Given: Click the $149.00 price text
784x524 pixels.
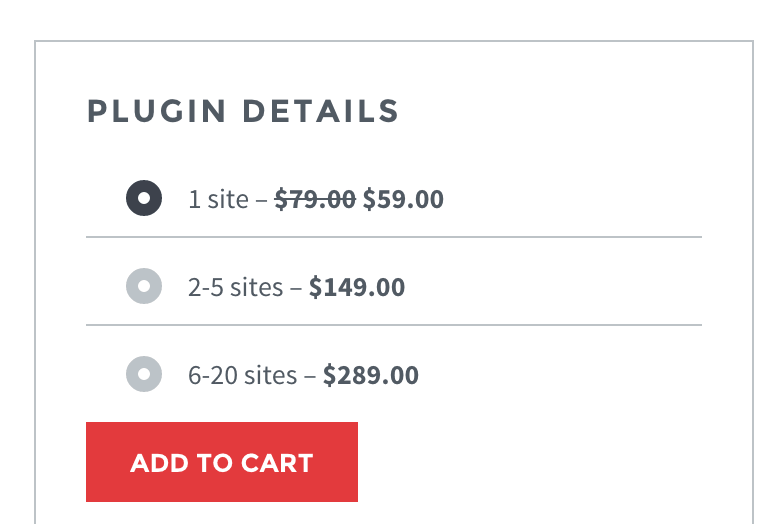Looking at the screenshot, I should tap(357, 288).
